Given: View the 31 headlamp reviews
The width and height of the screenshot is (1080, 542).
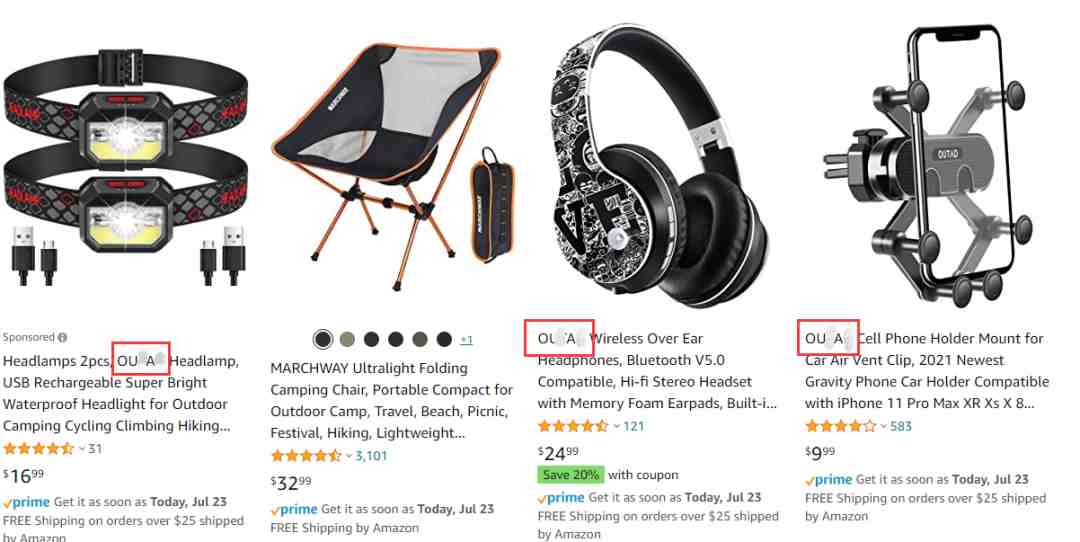Looking at the screenshot, I should tap(95, 449).
